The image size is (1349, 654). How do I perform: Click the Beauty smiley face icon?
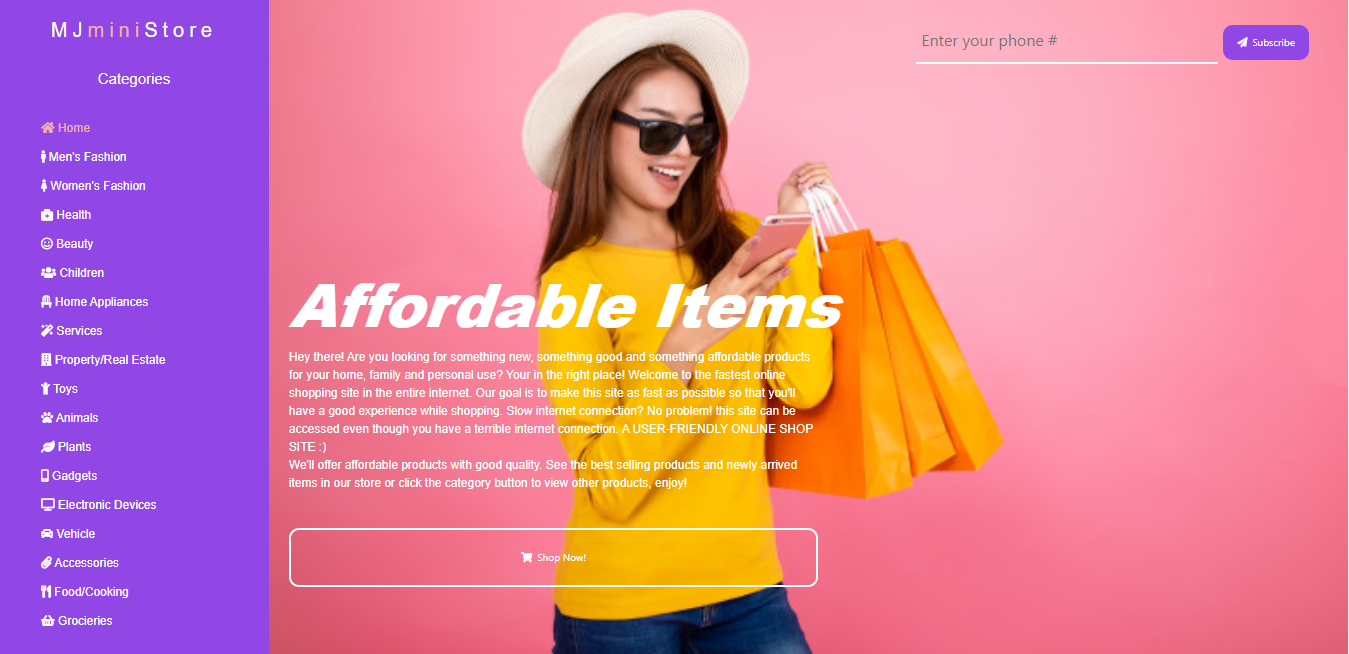click(x=46, y=244)
